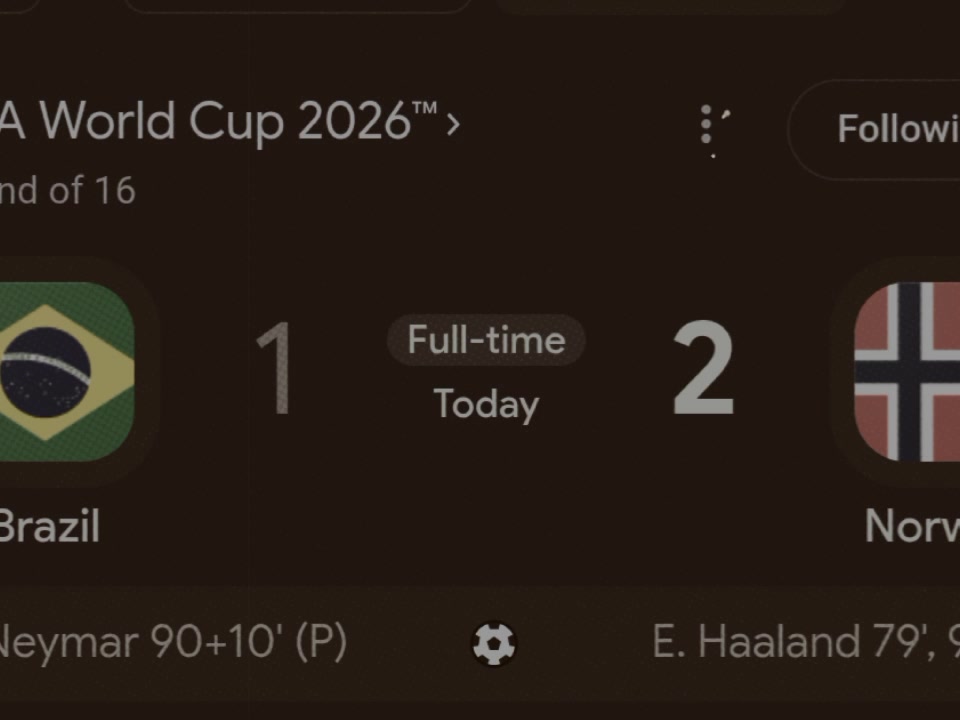Expand the chevron beside World Cup 2026
The height and width of the screenshot is (720, 960).
point(453,124)
